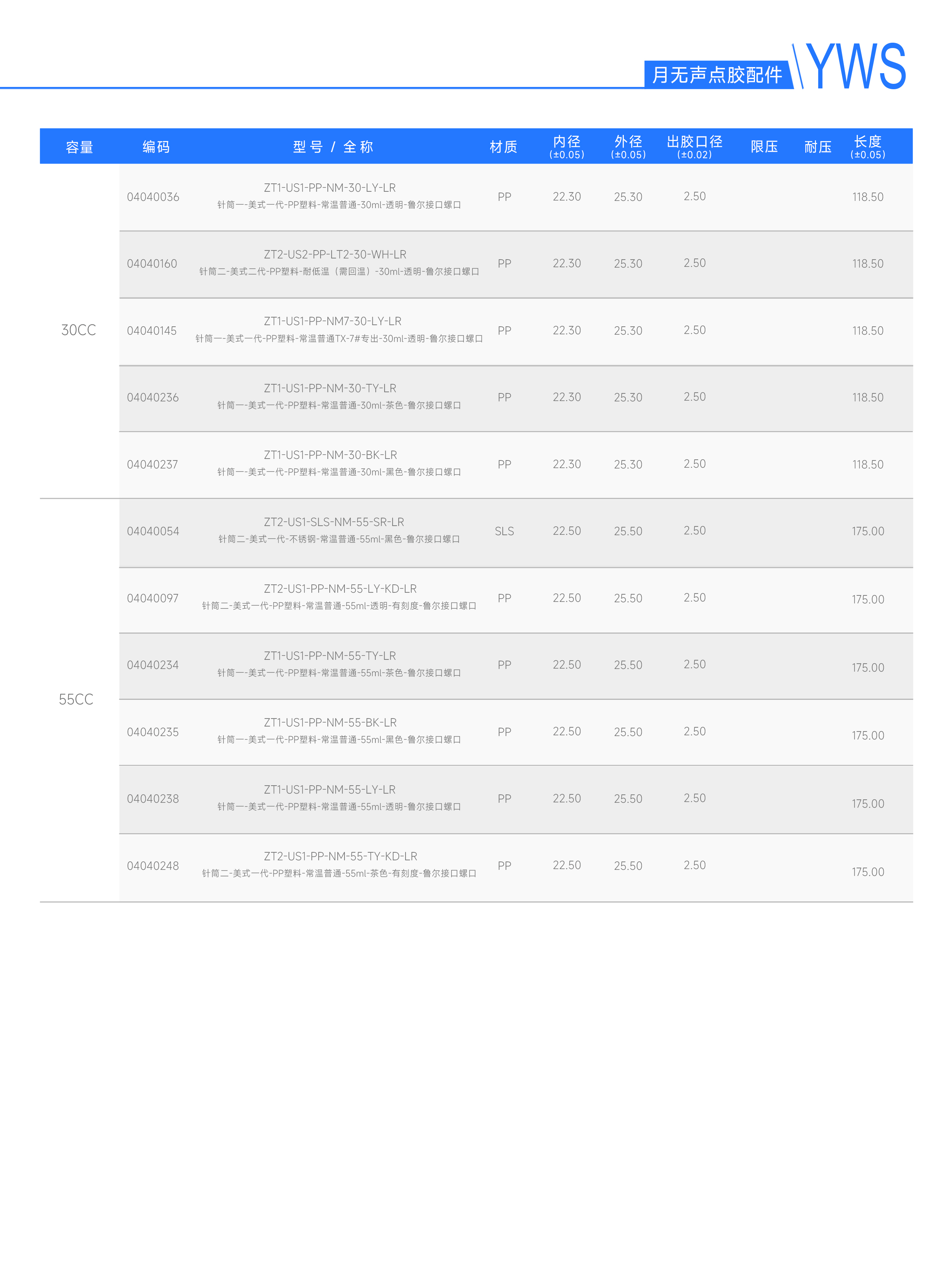
Task: Click model ZT1-US1-PP-NM-55-BK-LR
Action: point(330,723)
